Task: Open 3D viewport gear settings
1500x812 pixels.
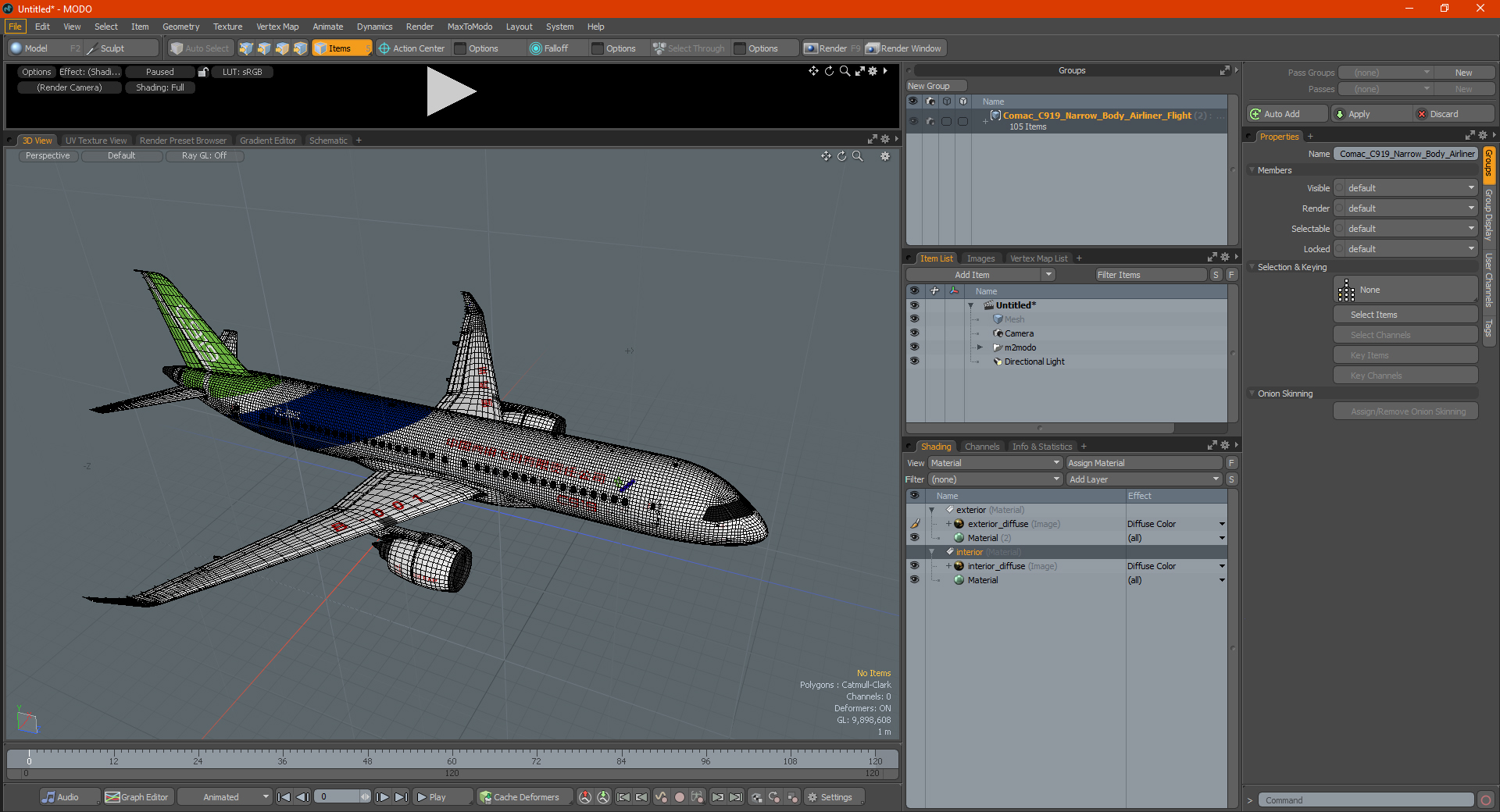Action: click(885, 156)
